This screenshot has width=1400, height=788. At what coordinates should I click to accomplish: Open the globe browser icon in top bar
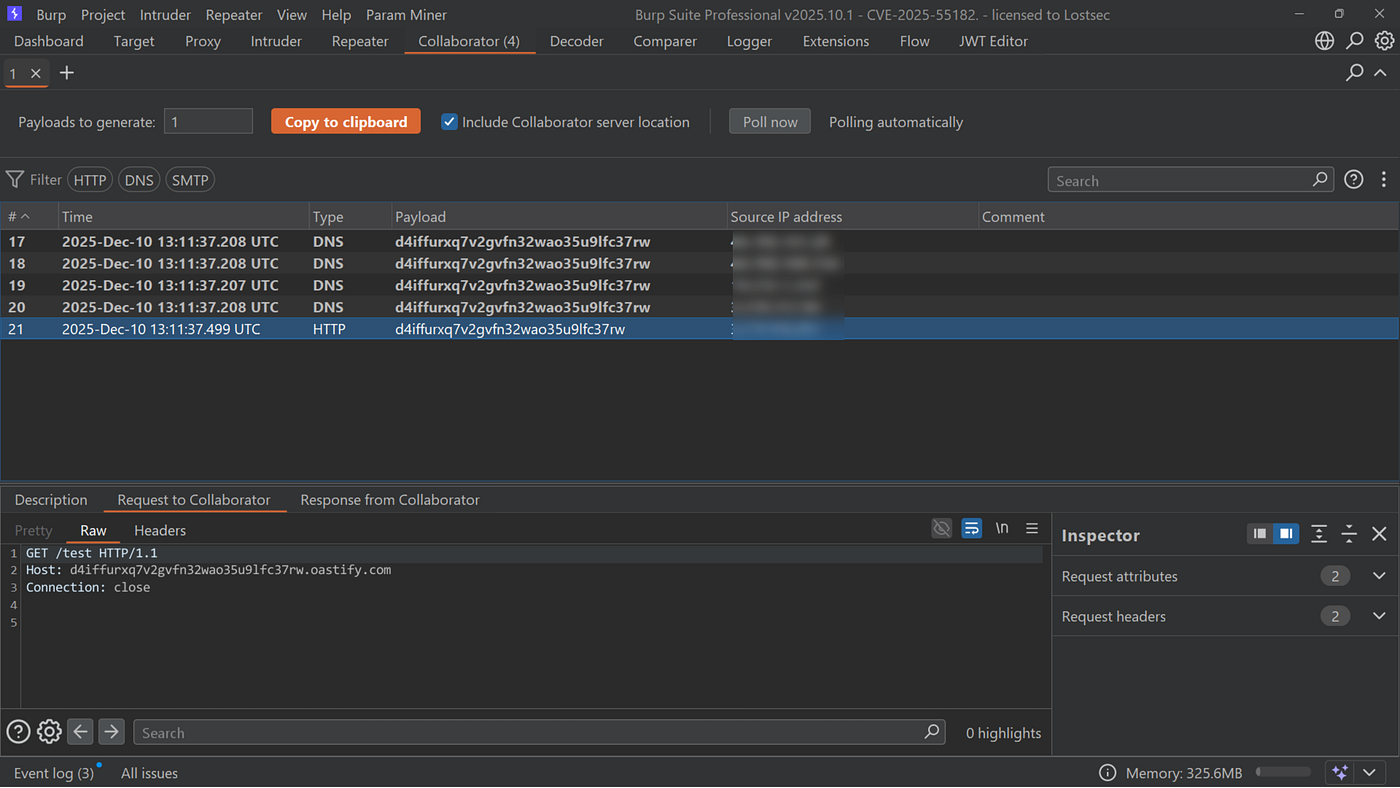click(1324, 41)
